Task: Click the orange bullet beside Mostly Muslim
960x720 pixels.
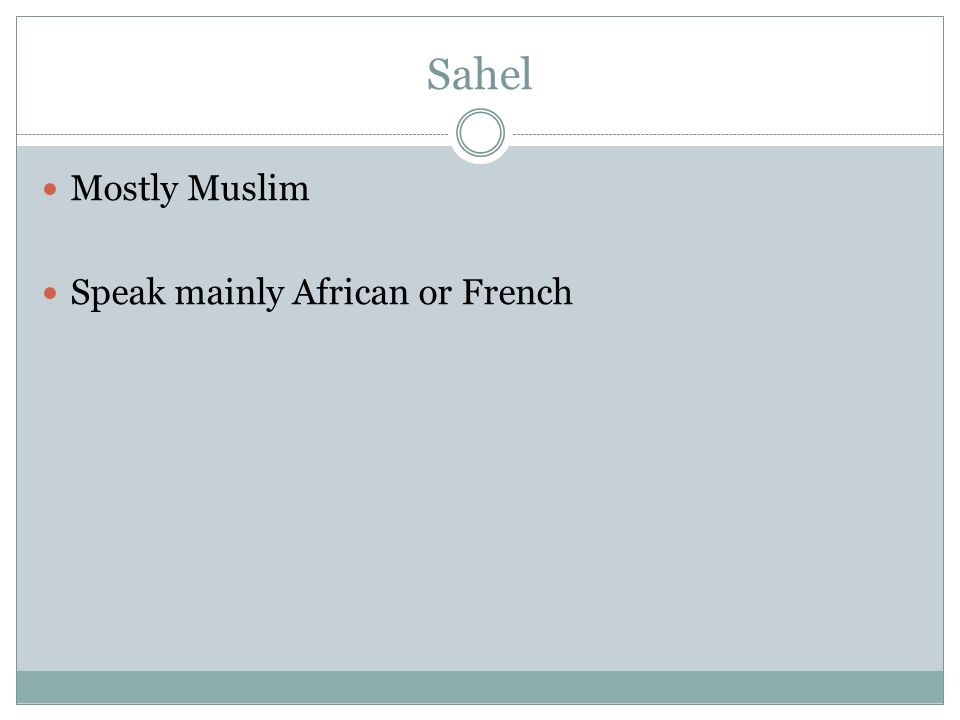Action: click(x=50, y=189)
